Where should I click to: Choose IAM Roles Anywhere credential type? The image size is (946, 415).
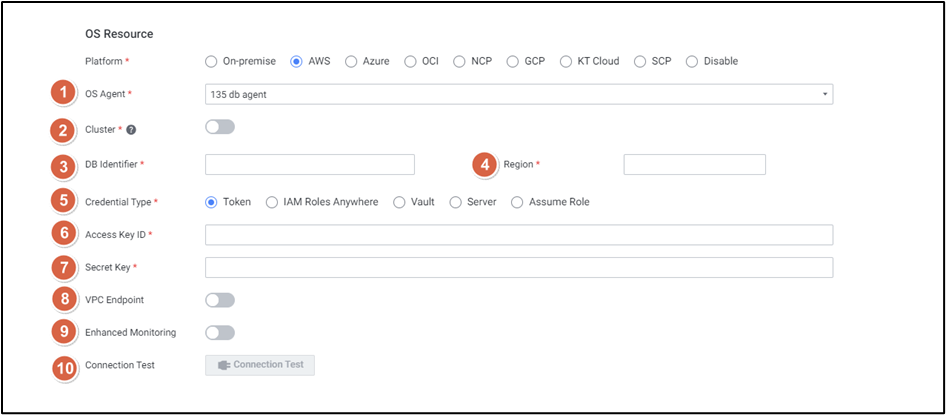pos(272,202)
